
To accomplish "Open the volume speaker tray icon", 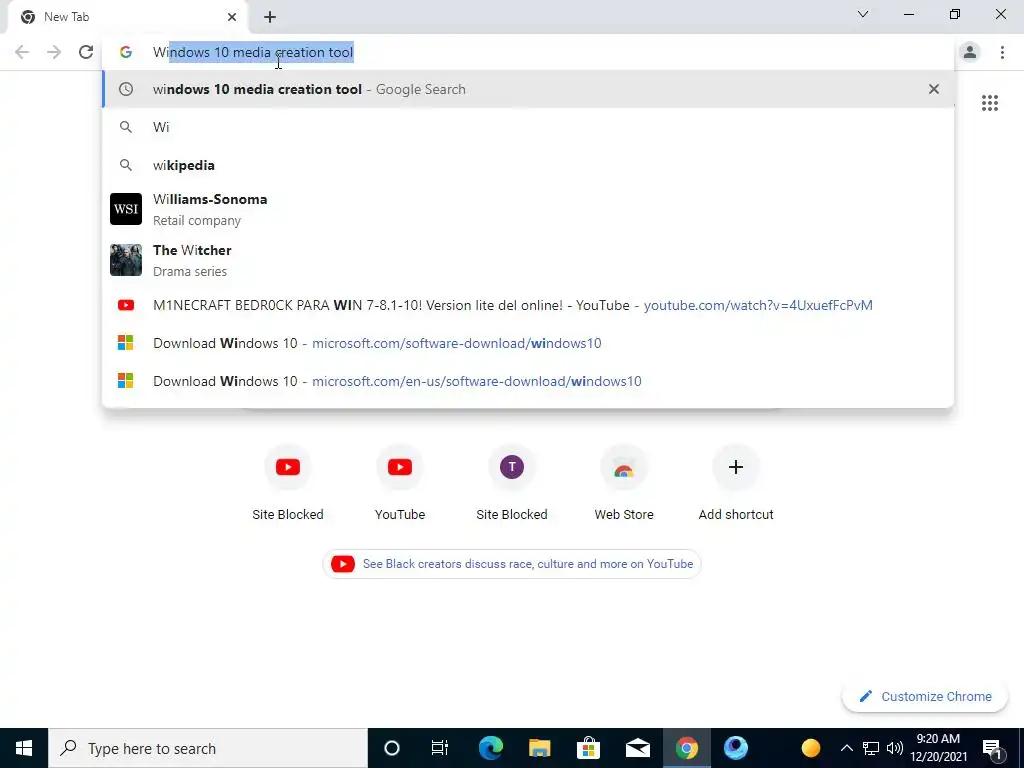I will point(895,748).
